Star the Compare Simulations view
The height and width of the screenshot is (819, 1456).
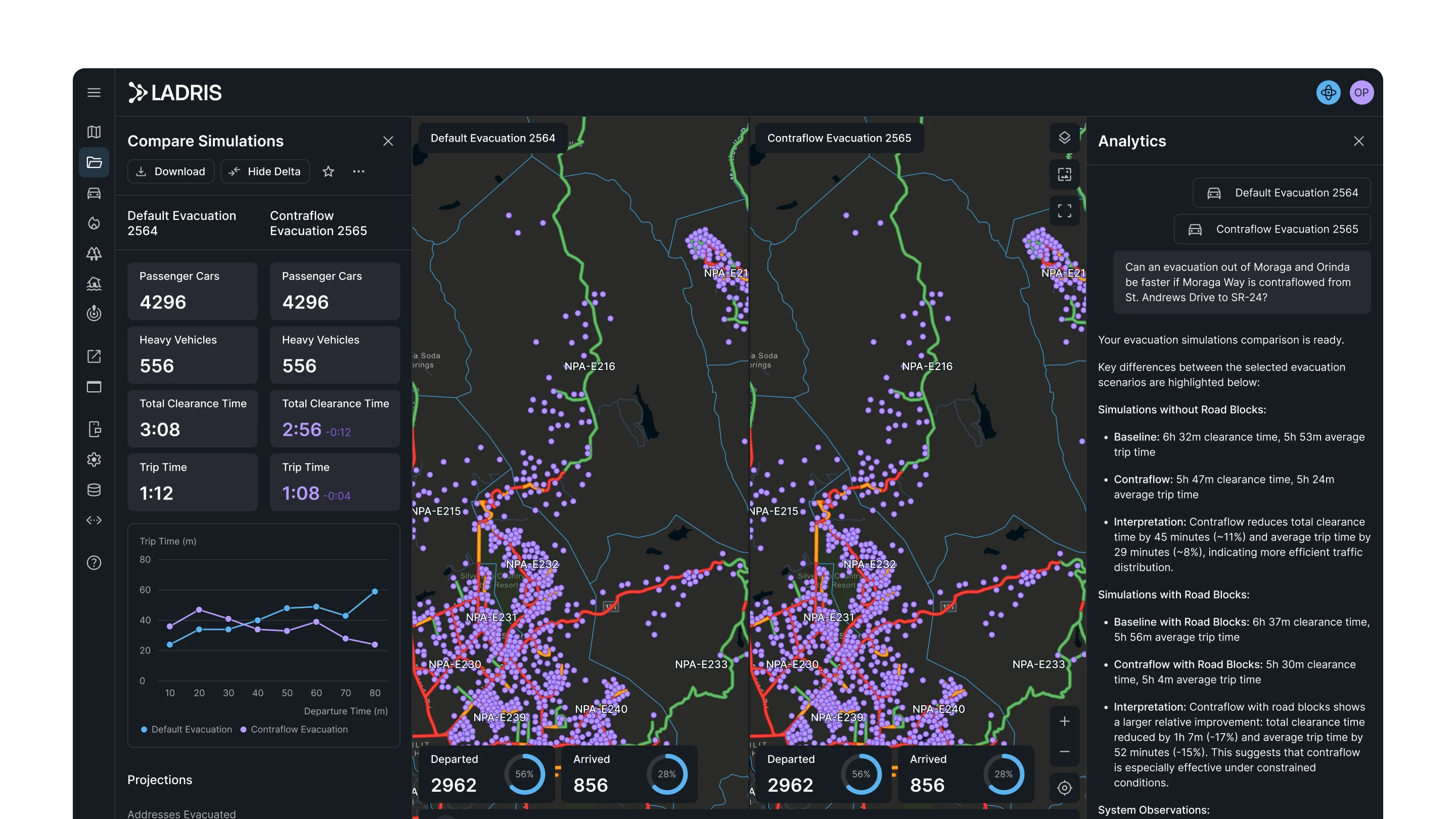tap(328, 171)
